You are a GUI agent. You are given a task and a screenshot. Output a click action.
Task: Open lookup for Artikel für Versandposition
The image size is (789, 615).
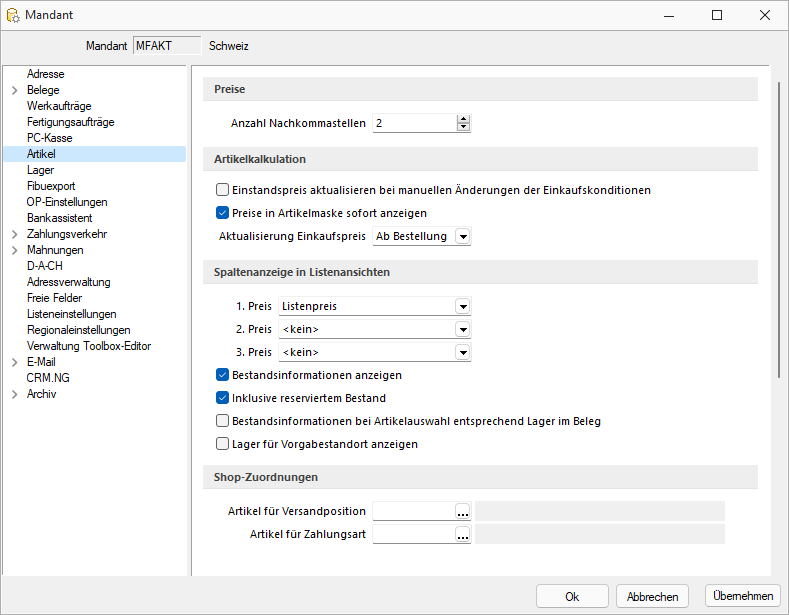(x=462, y=511)
